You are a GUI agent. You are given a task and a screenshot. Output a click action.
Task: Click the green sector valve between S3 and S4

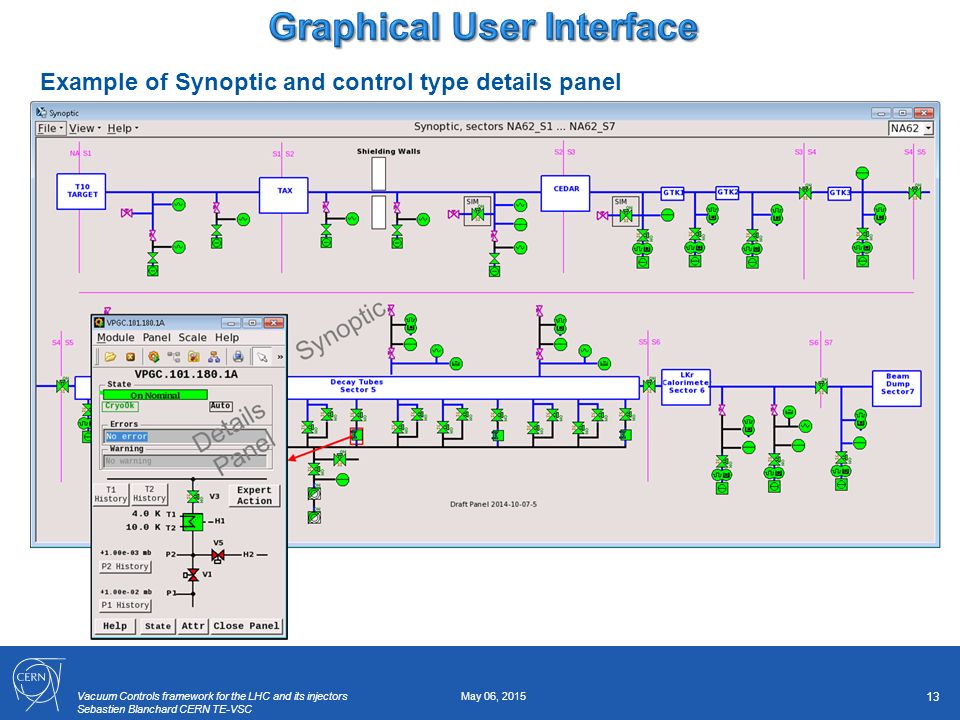(x=806, y=192)
